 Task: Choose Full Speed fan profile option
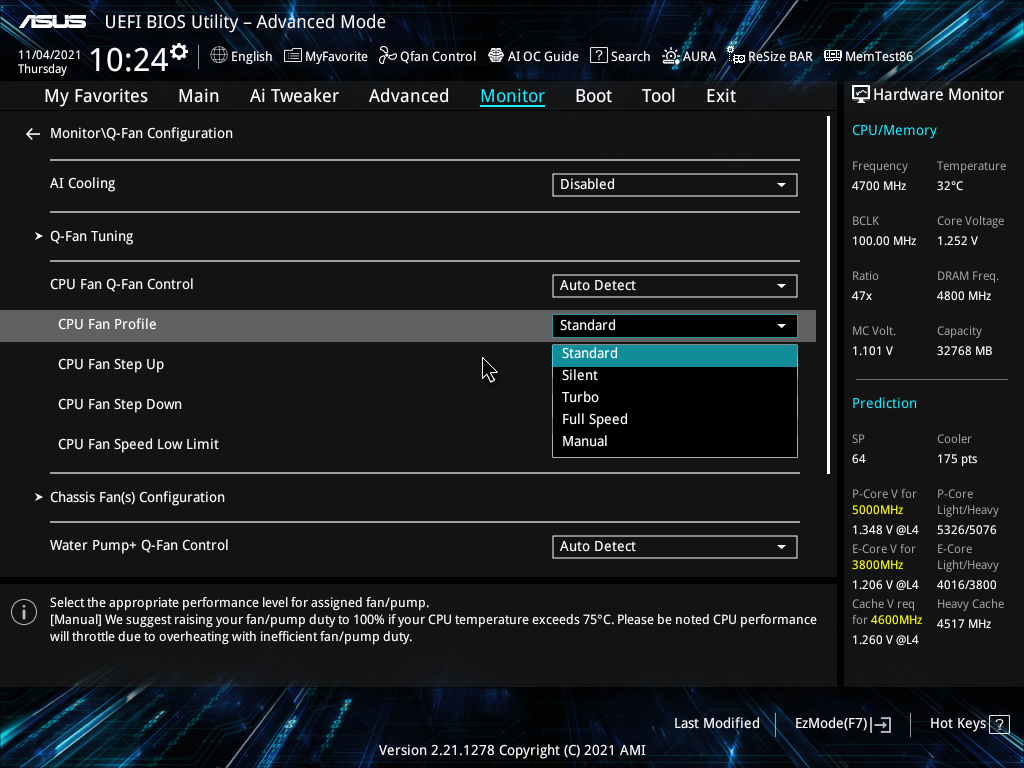click(x=675, y=419)
